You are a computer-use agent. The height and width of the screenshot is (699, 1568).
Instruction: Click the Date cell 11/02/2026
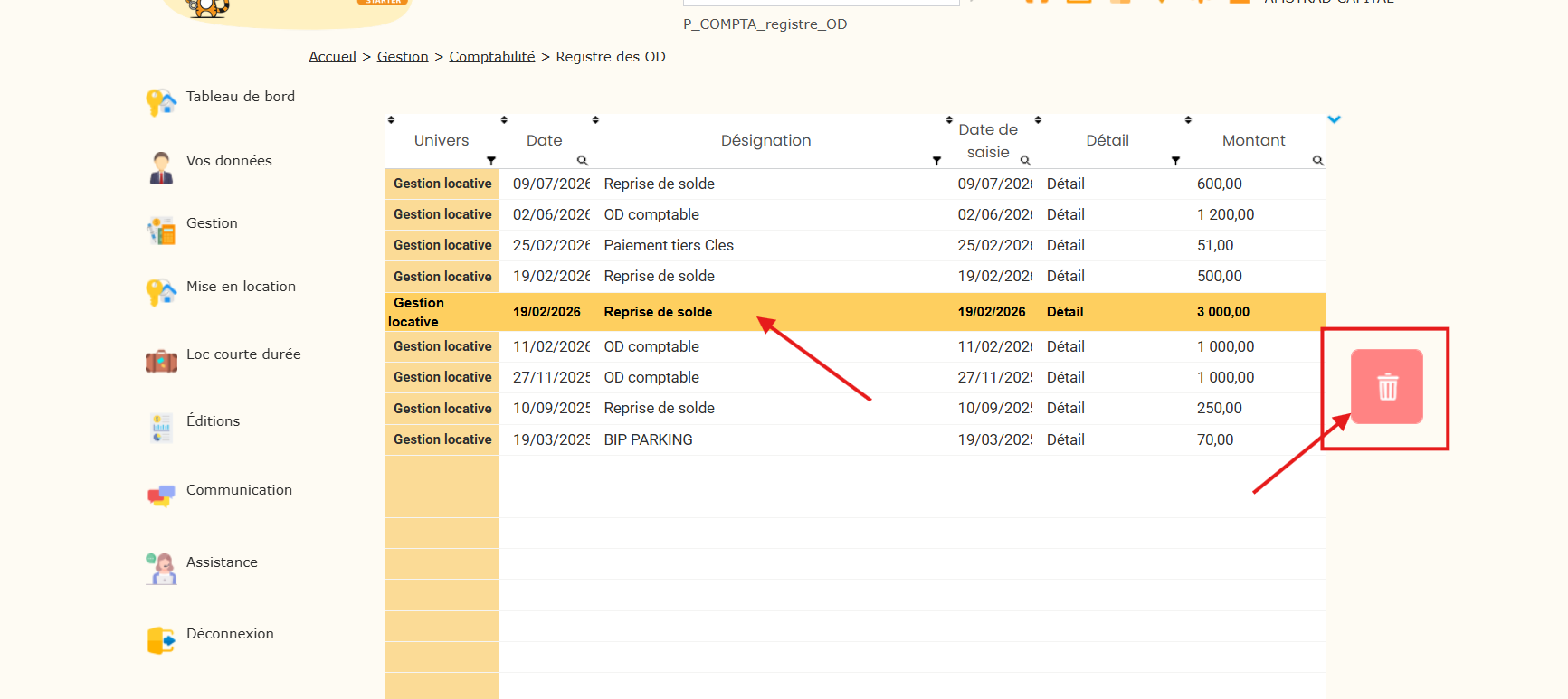tap(551, 346)
